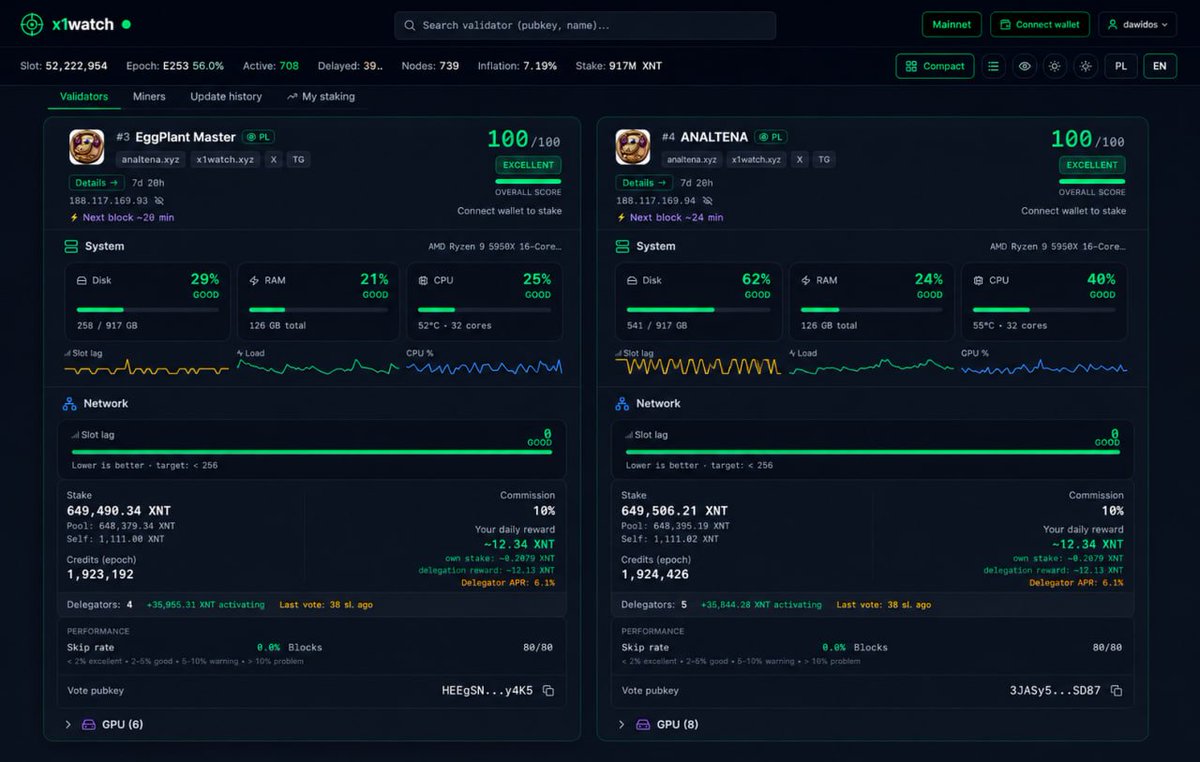Viewport: 1200px width, 762px height.
Task: Switch to Compact view
Action: [x=935, y=66]
